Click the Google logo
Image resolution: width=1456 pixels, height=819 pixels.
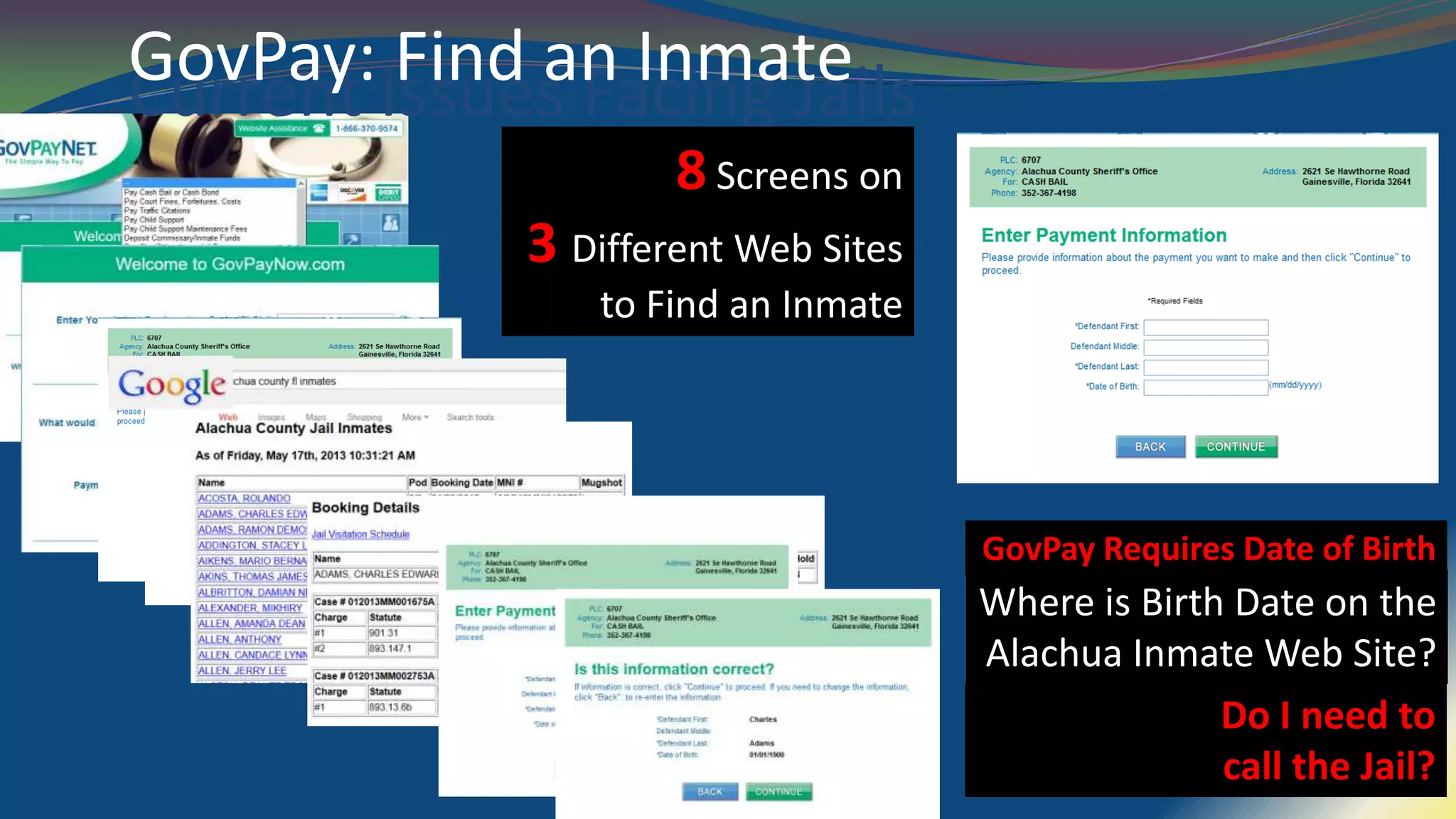click(171, 385)
